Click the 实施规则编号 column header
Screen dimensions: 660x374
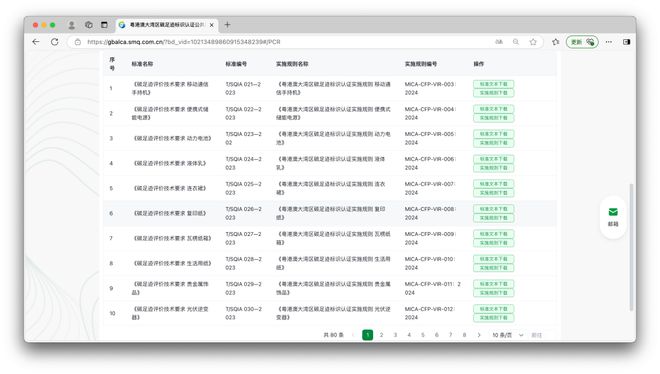pyautogui.click(x=421, y=64)
